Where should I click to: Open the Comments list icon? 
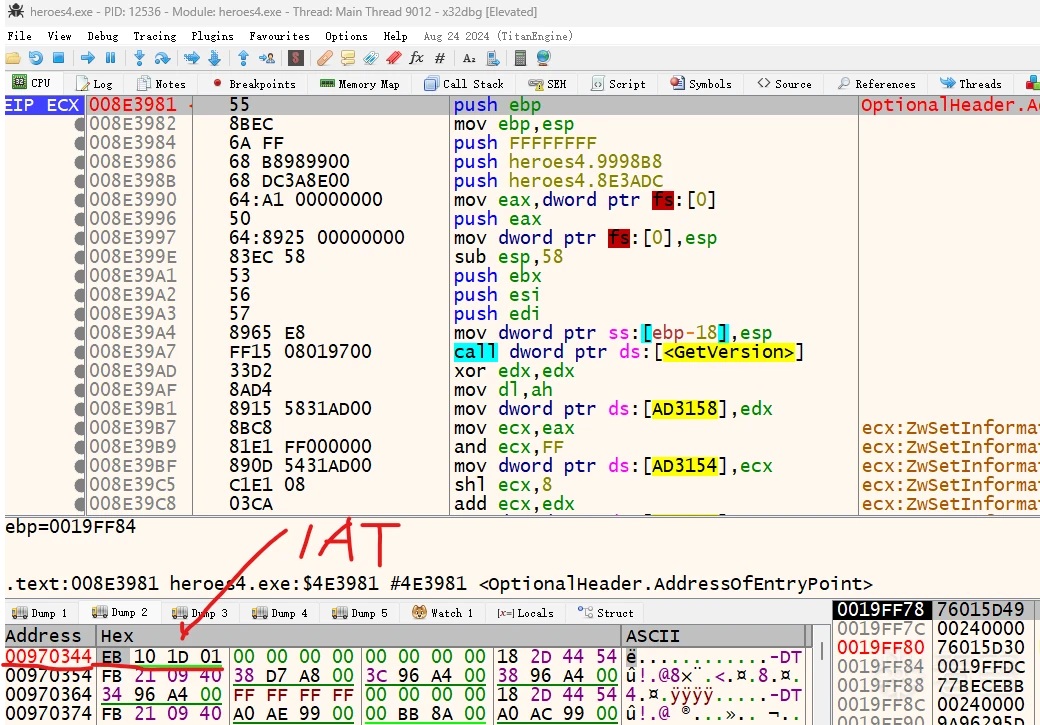[348, 58]
